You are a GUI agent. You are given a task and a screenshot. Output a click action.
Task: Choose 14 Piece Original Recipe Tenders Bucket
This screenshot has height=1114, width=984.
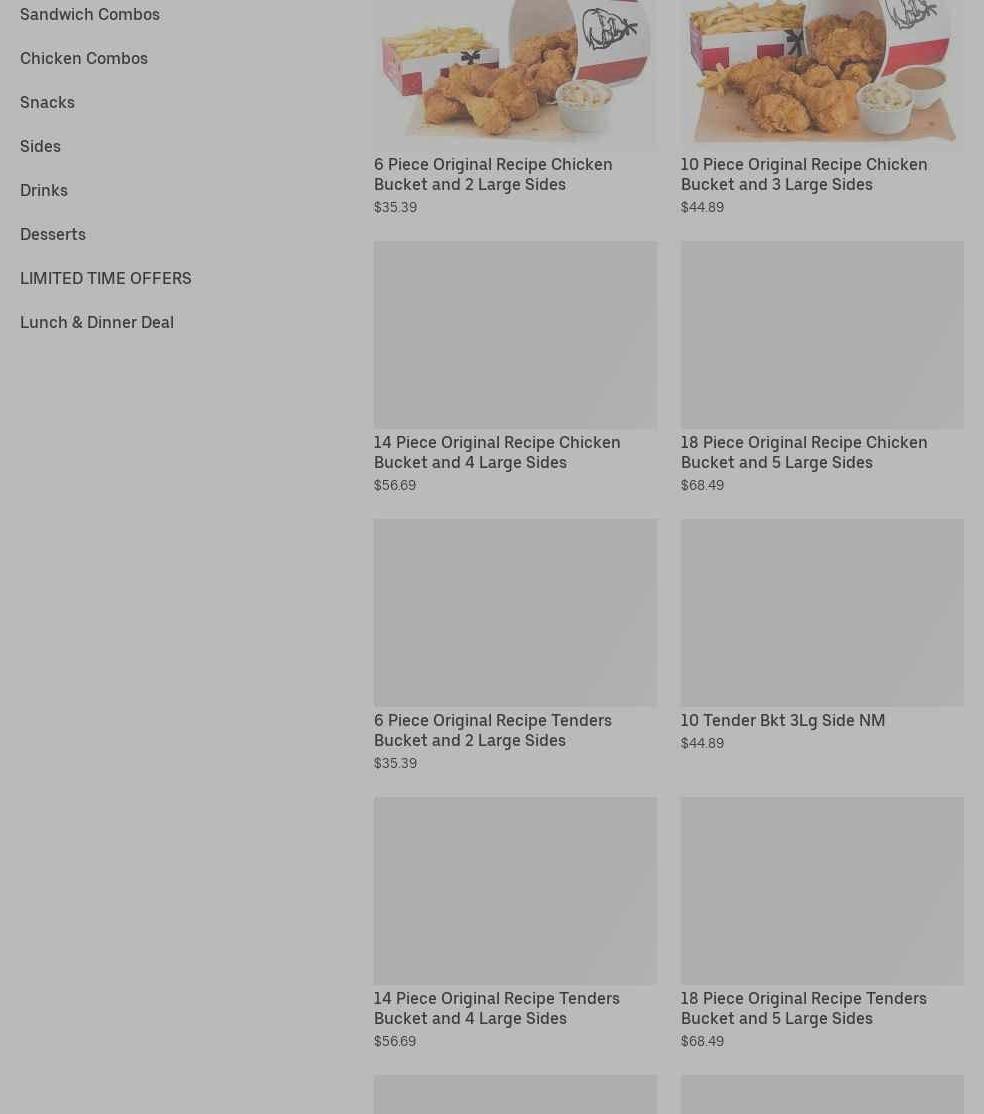pyautogui.click(x=497, y=1008)
